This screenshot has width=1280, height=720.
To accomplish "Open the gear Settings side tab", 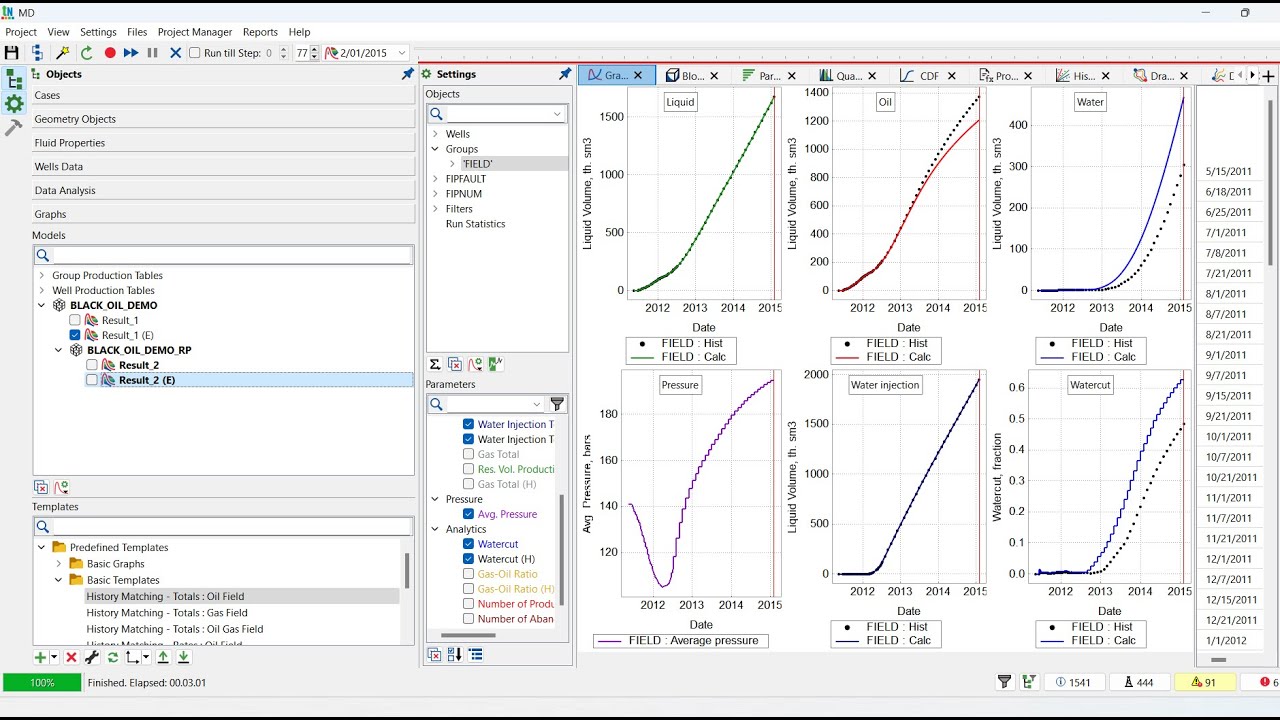I will 14,103.
